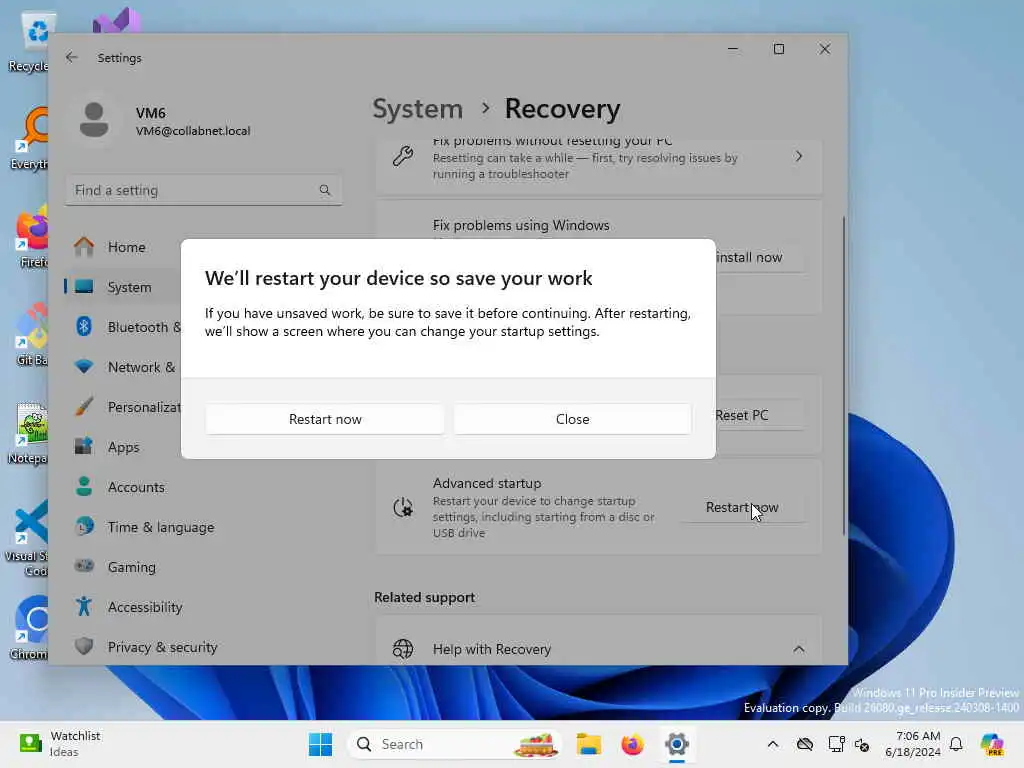
Task: Click the Accounts icon in sidebar
Action: [x=84, y=487]
